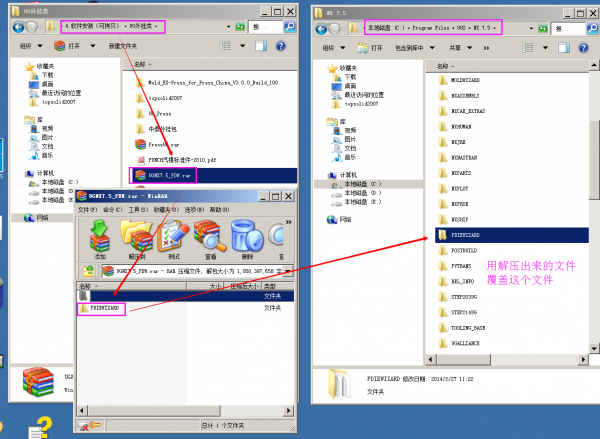
Task: Open the WinRAR 命令 menu
Action: coord(112,210)
